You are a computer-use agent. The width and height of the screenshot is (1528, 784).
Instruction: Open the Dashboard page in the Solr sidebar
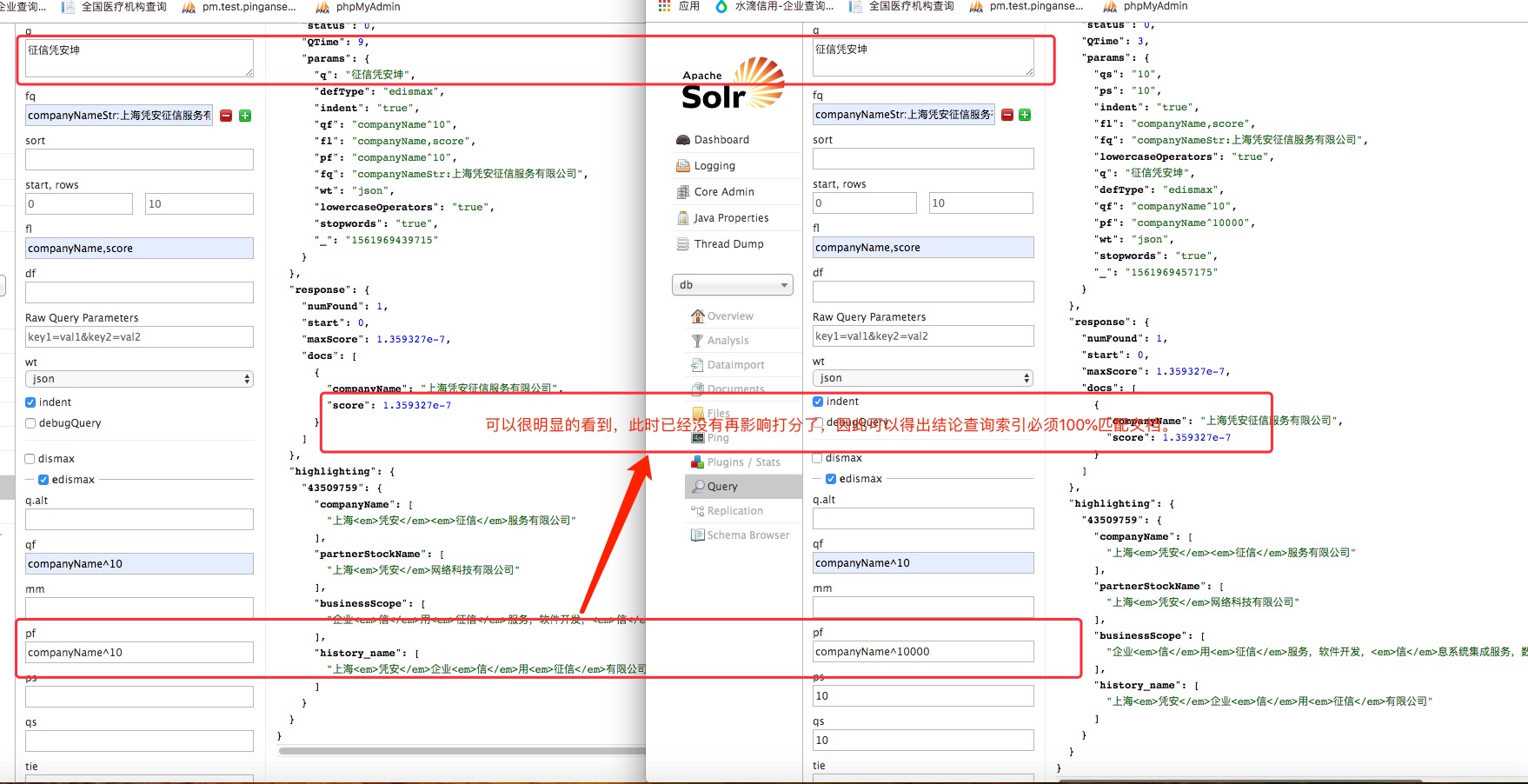(721, 139)
